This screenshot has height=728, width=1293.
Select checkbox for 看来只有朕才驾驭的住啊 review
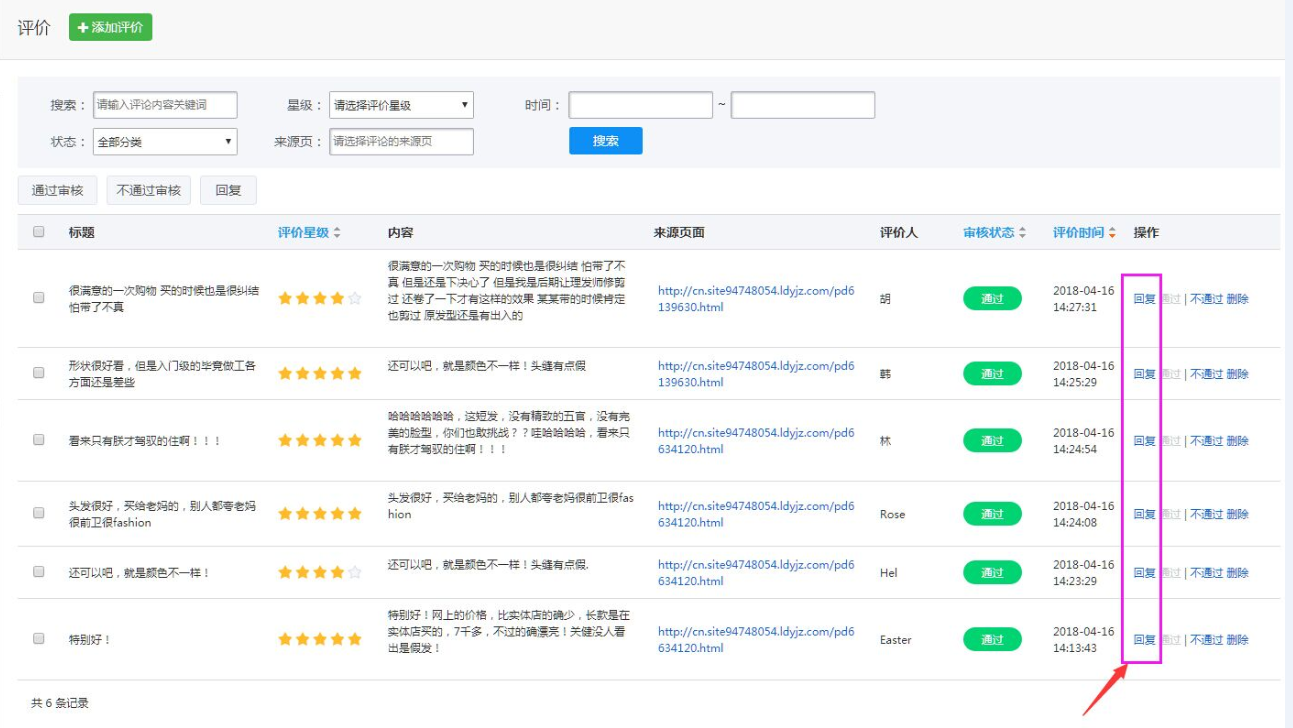click(x=39, y=440)
